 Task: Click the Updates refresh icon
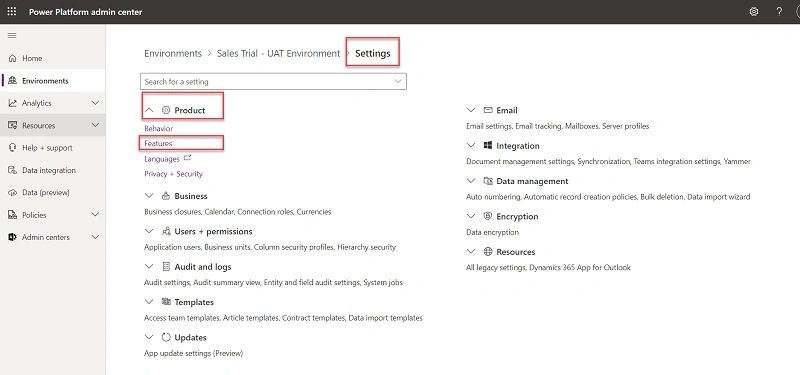pos(166,337)
